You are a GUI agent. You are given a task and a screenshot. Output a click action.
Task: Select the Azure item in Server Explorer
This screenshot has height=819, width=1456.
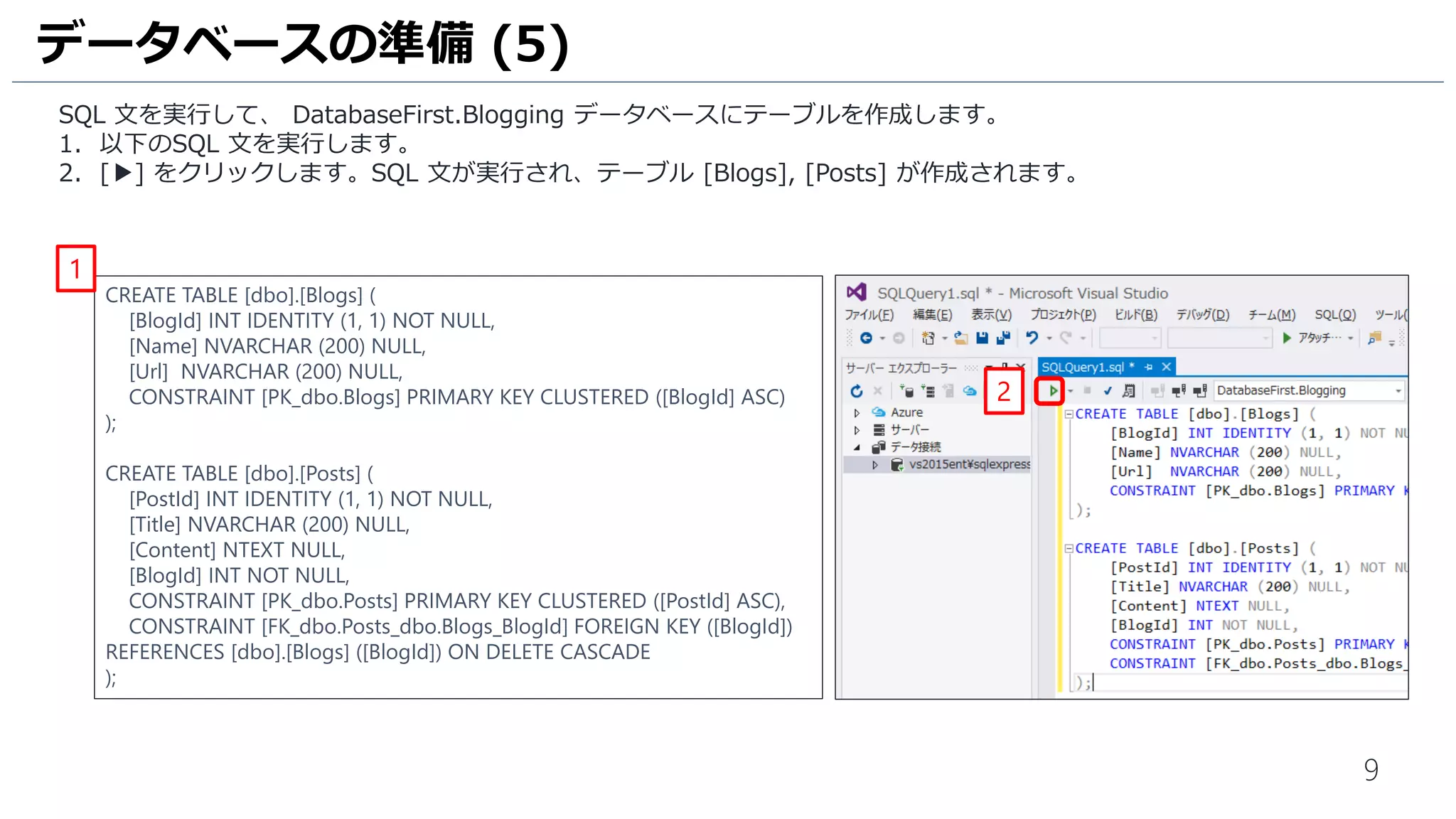[x=906, y=412]
